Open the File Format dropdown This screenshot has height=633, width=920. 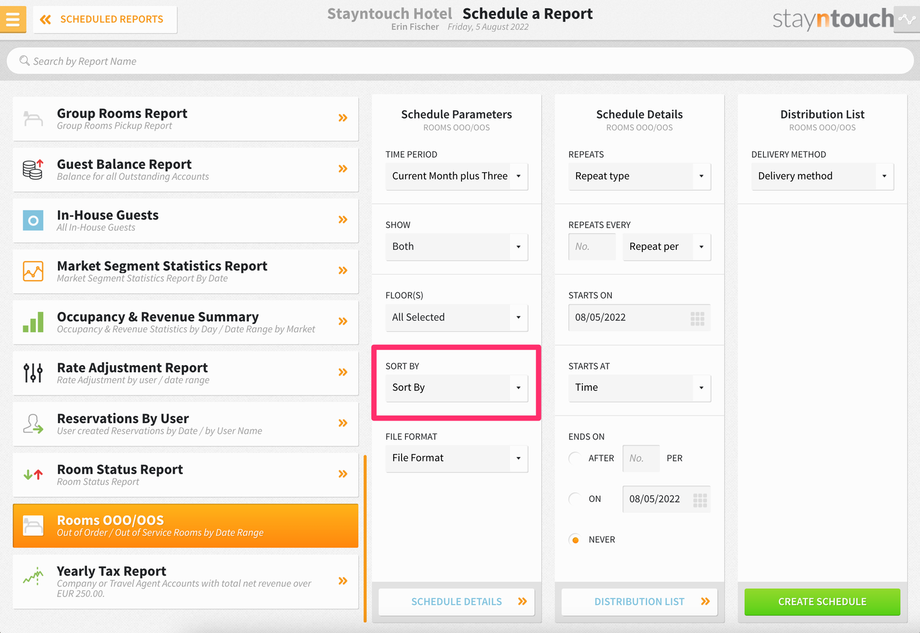(x=456, y=458)
